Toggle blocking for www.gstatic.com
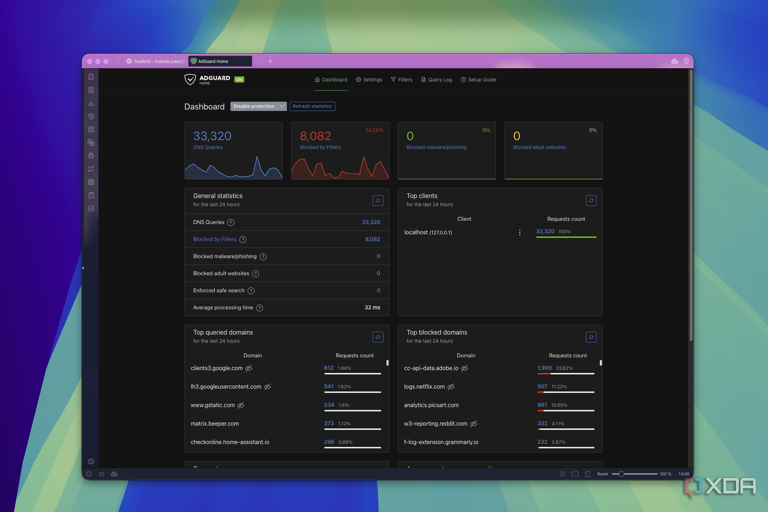Viewport: 768px width, 512px height. pos(241,405)
